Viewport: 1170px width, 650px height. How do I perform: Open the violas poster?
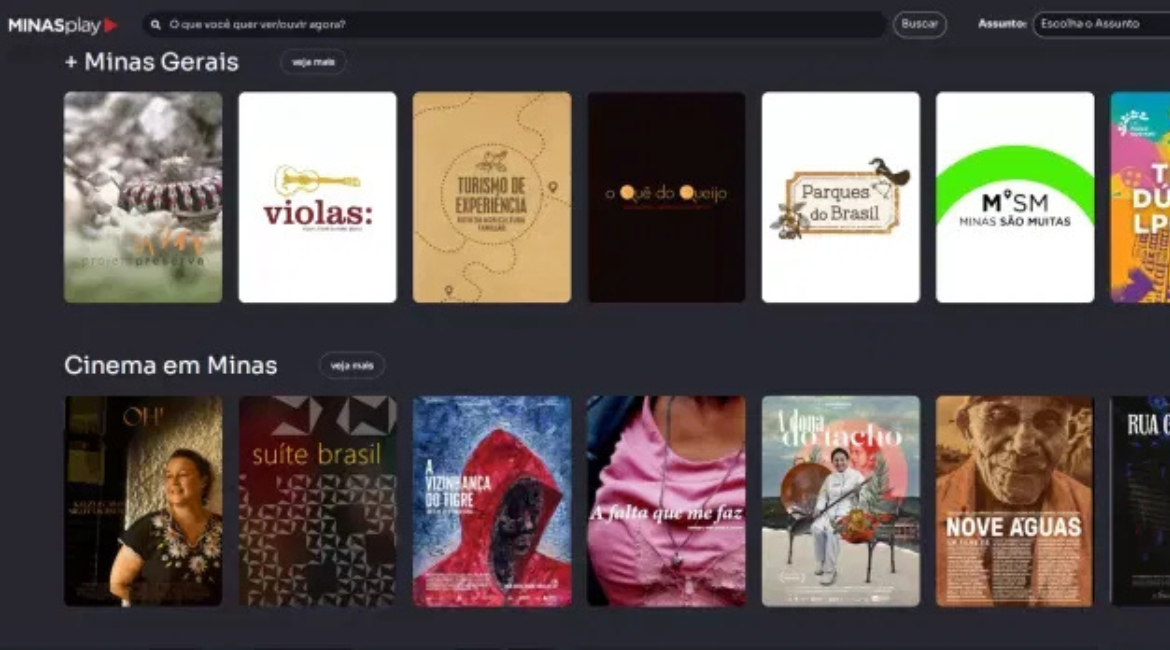pyautogui.click(x=317, y=197)
